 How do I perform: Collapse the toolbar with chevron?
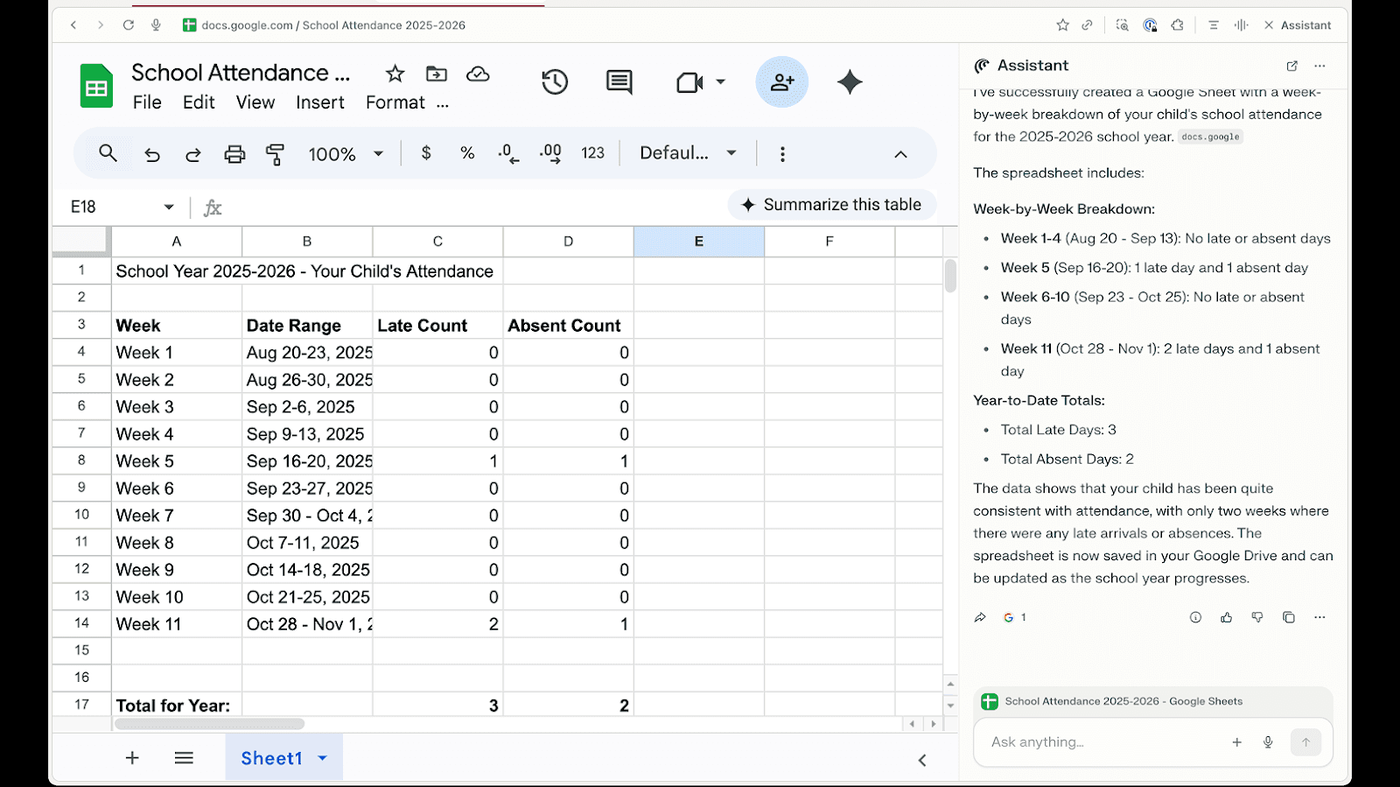[x=900, y=154]
